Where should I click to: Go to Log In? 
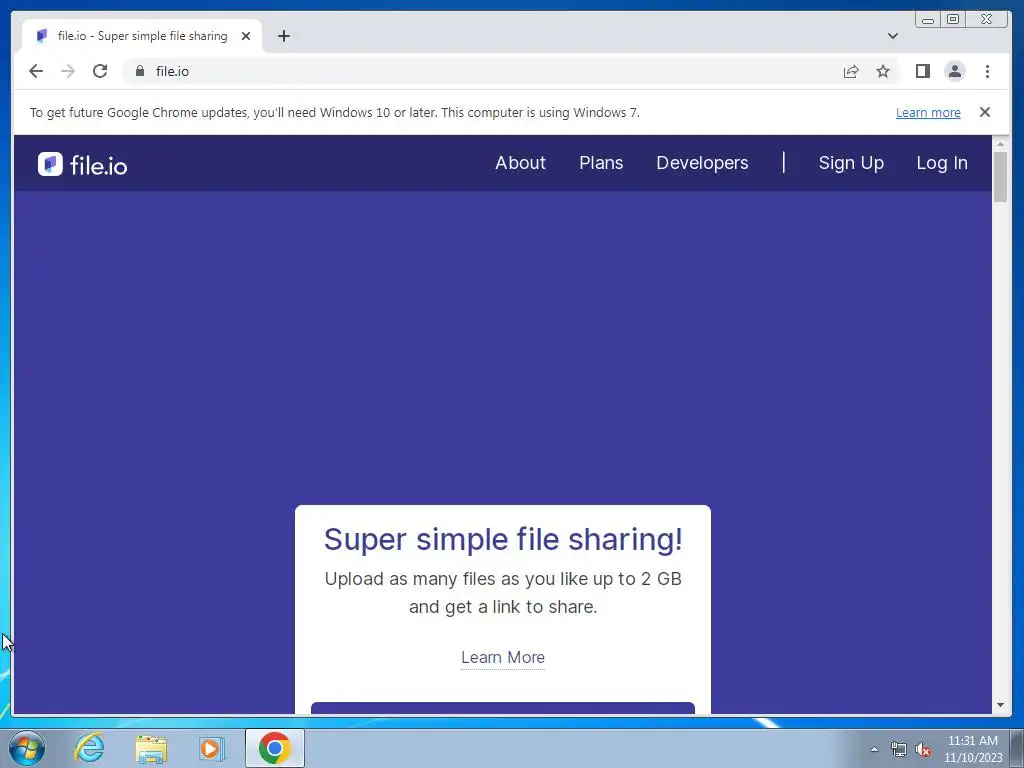click(x=942, y=163)
